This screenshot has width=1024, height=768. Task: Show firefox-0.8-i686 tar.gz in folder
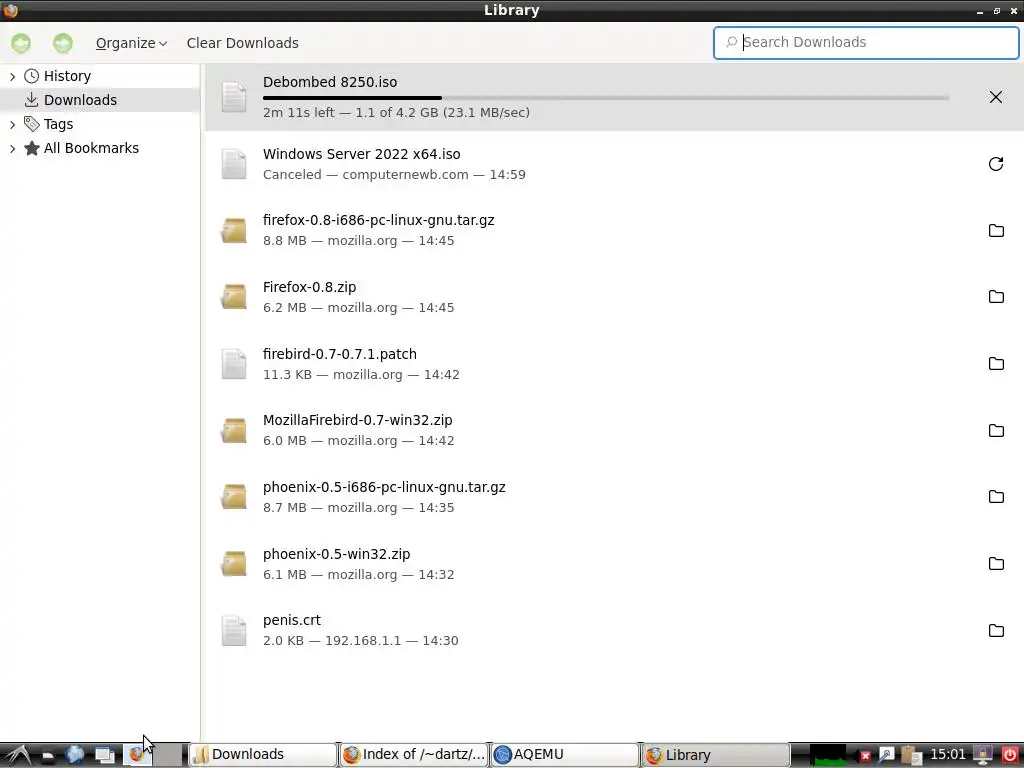(x=996, y=231)
